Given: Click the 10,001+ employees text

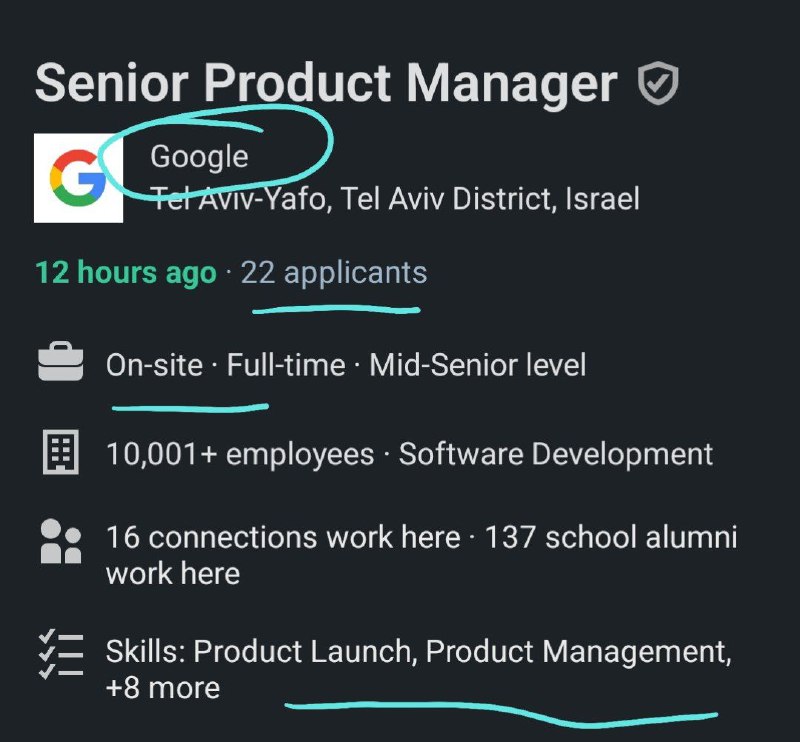Looking at the screenshot, I should (x=240, y=454).
